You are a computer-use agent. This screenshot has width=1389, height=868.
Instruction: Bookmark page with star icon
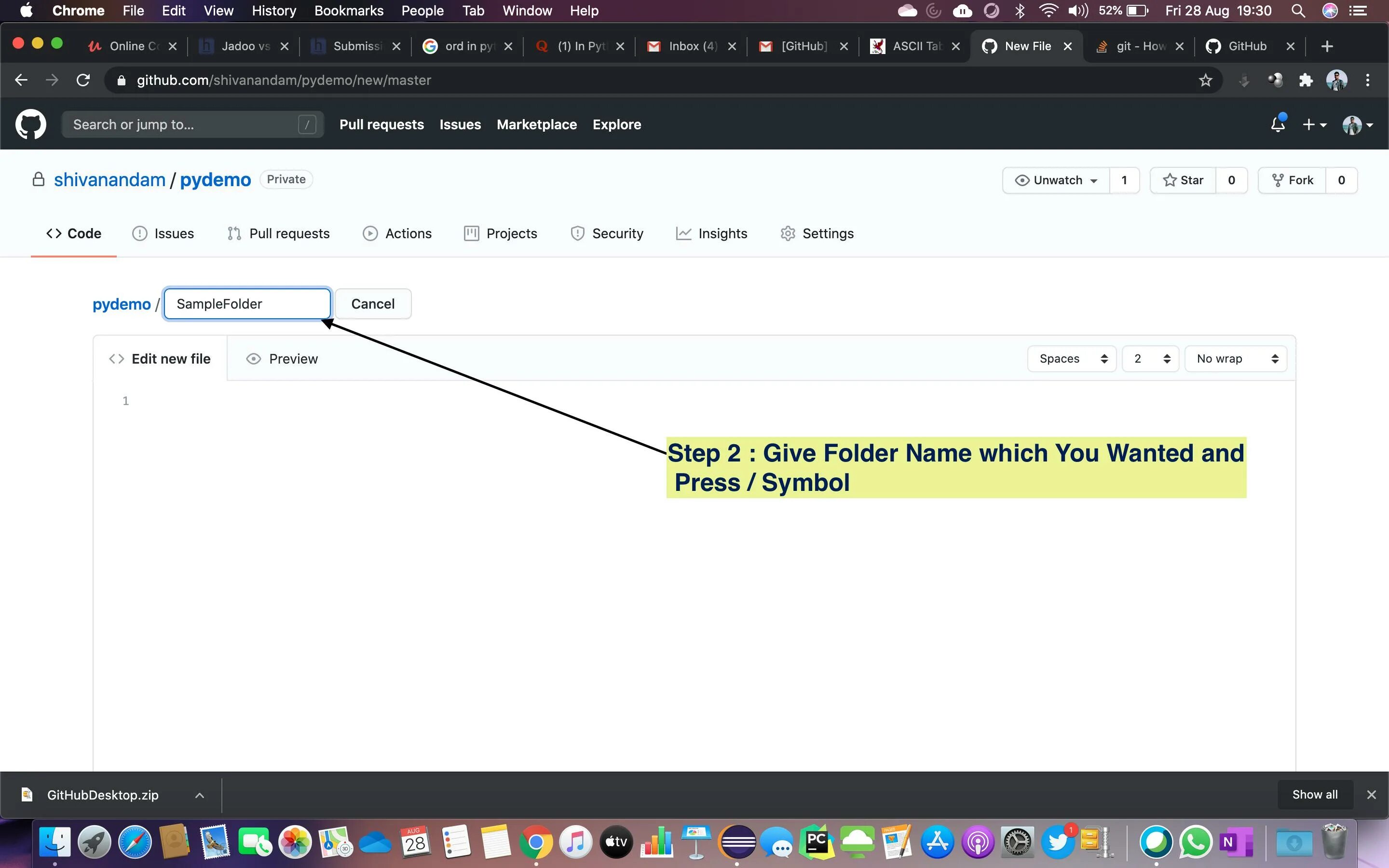[x=1205, y=81]
